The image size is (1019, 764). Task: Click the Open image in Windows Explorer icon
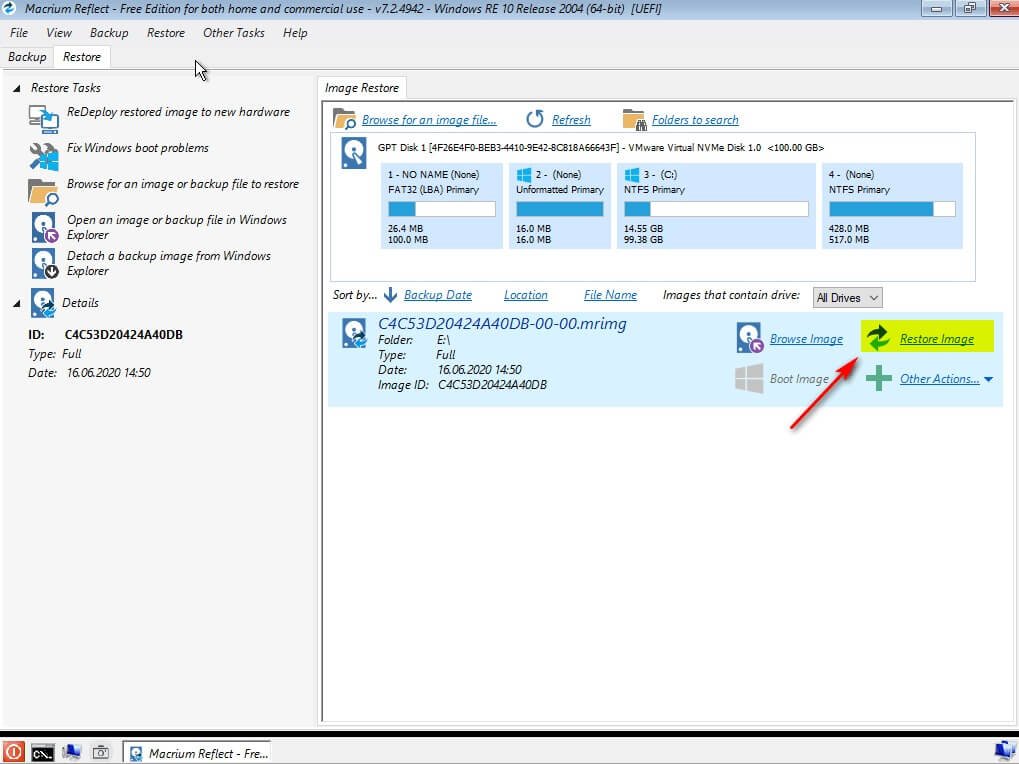[x=44, y=227]
